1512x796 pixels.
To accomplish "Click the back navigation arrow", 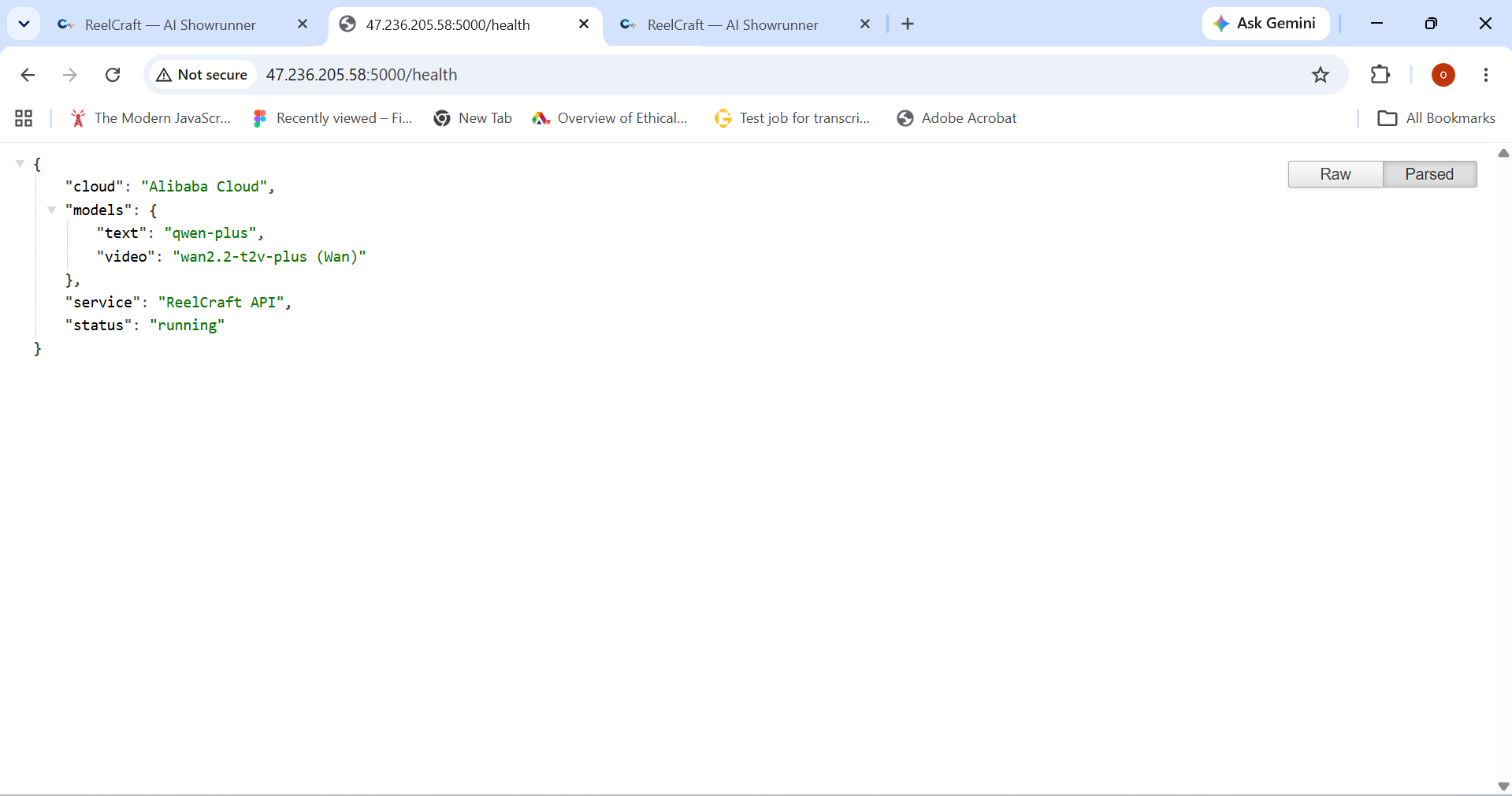I will 28,75.
